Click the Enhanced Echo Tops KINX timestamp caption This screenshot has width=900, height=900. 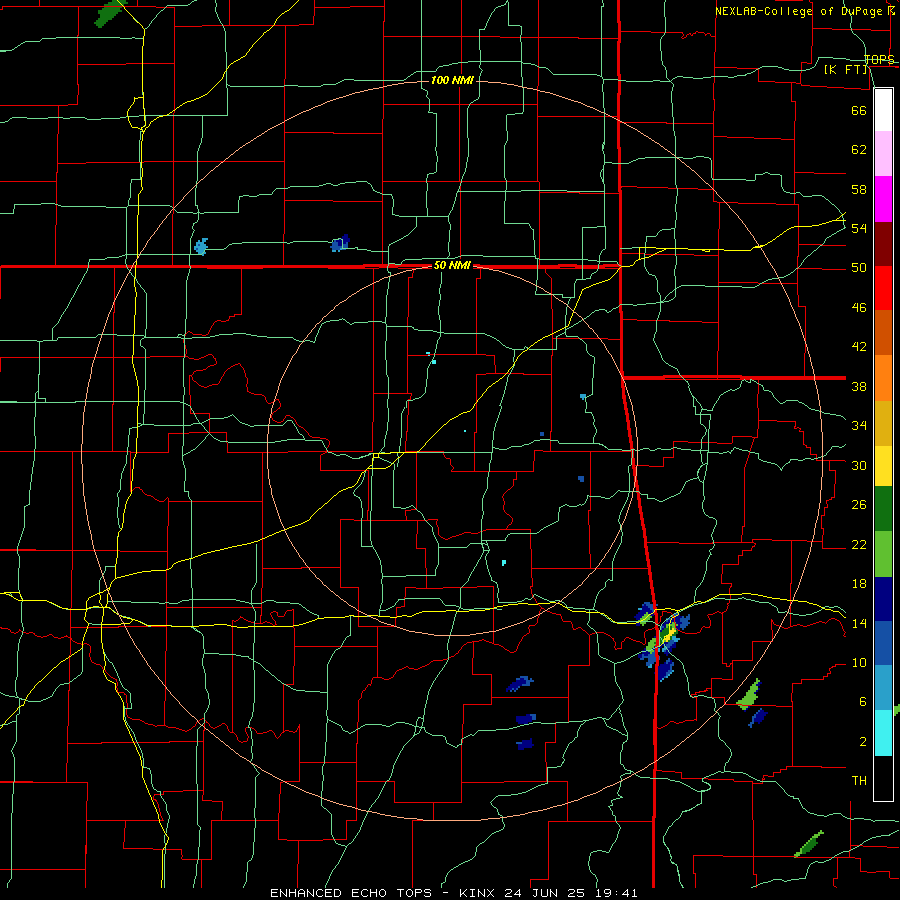pos(453,893)
